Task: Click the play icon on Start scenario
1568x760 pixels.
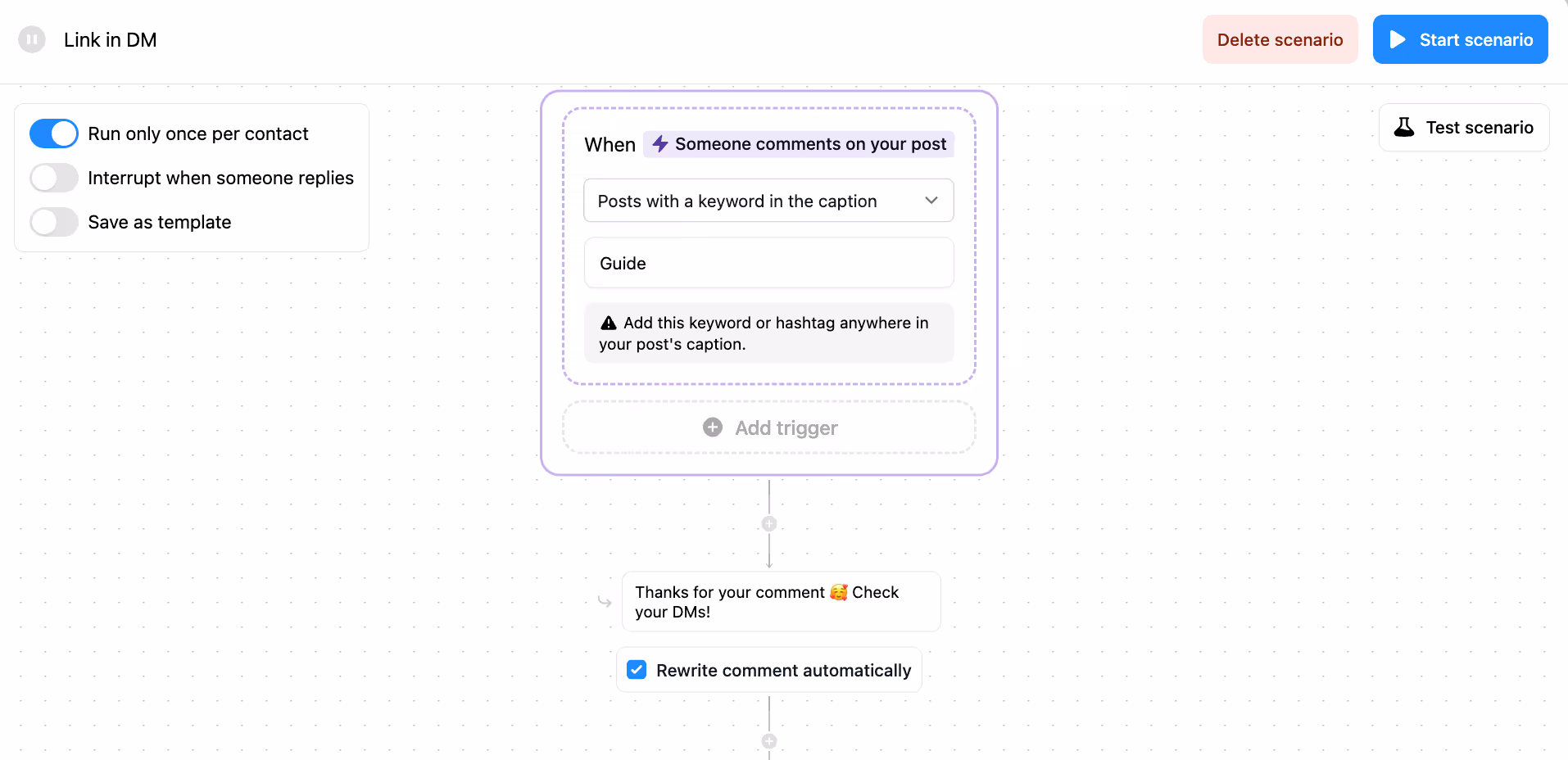Action: coord(1398,38)
